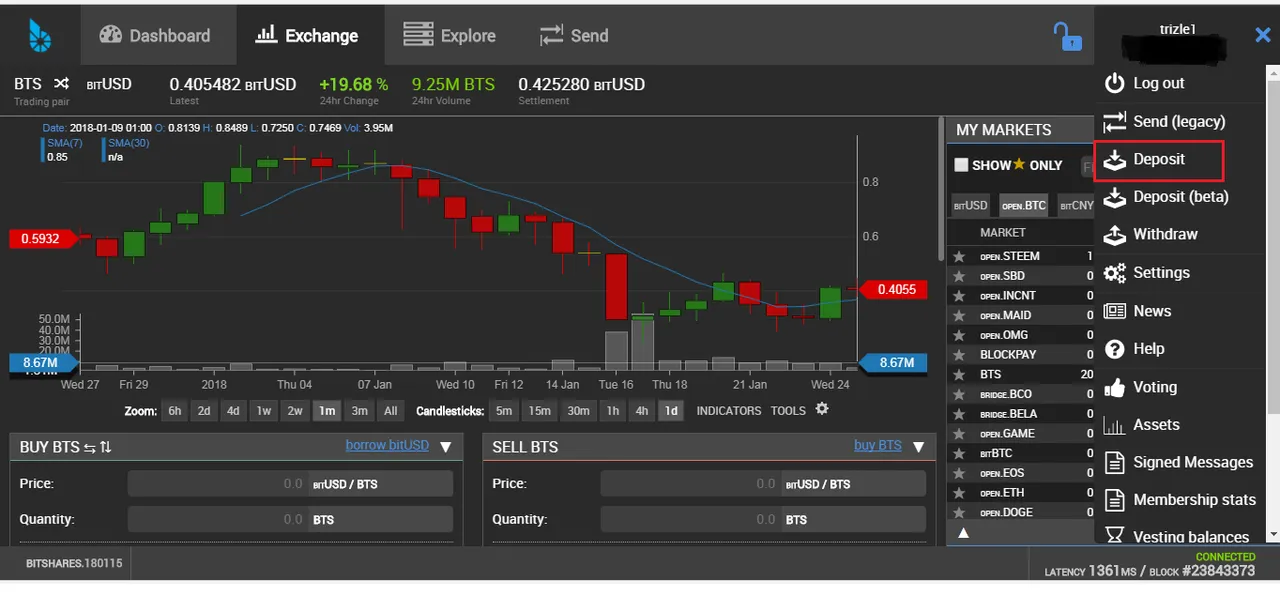Click the trizle1 account name
Viewport: 1280px width, 613px height.
pos(1176,29)
